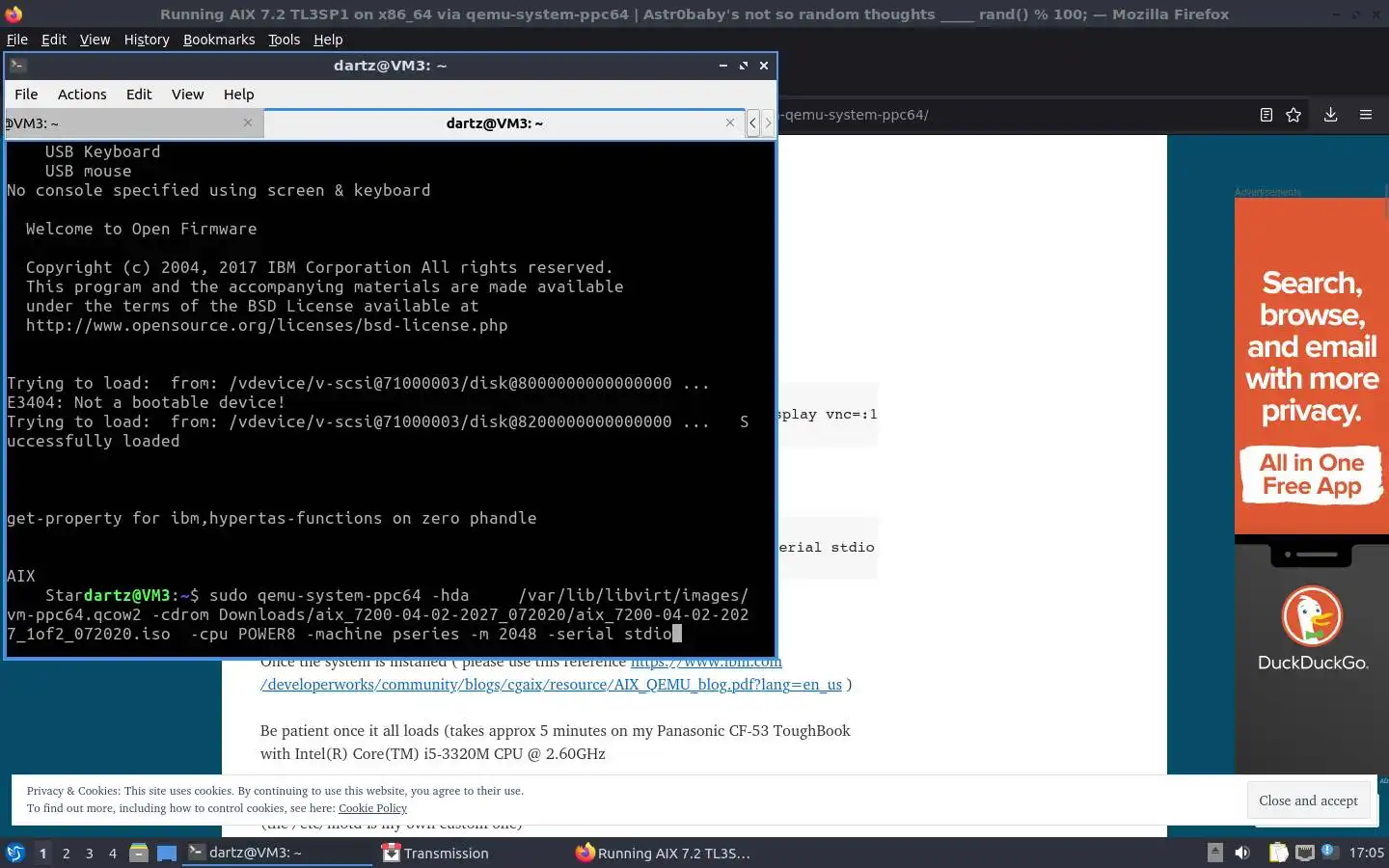Open Firefox Tools menu

pos(284,40)
